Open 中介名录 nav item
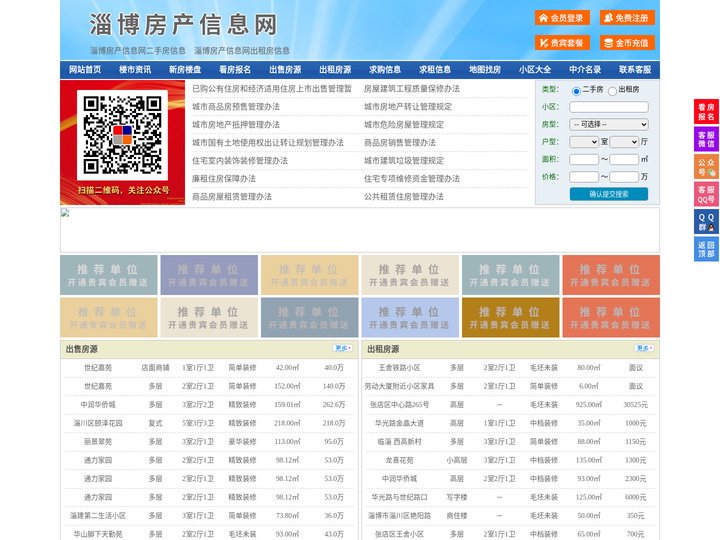The width and height of the screenshot is (720, 540). (x=585, y=70)
